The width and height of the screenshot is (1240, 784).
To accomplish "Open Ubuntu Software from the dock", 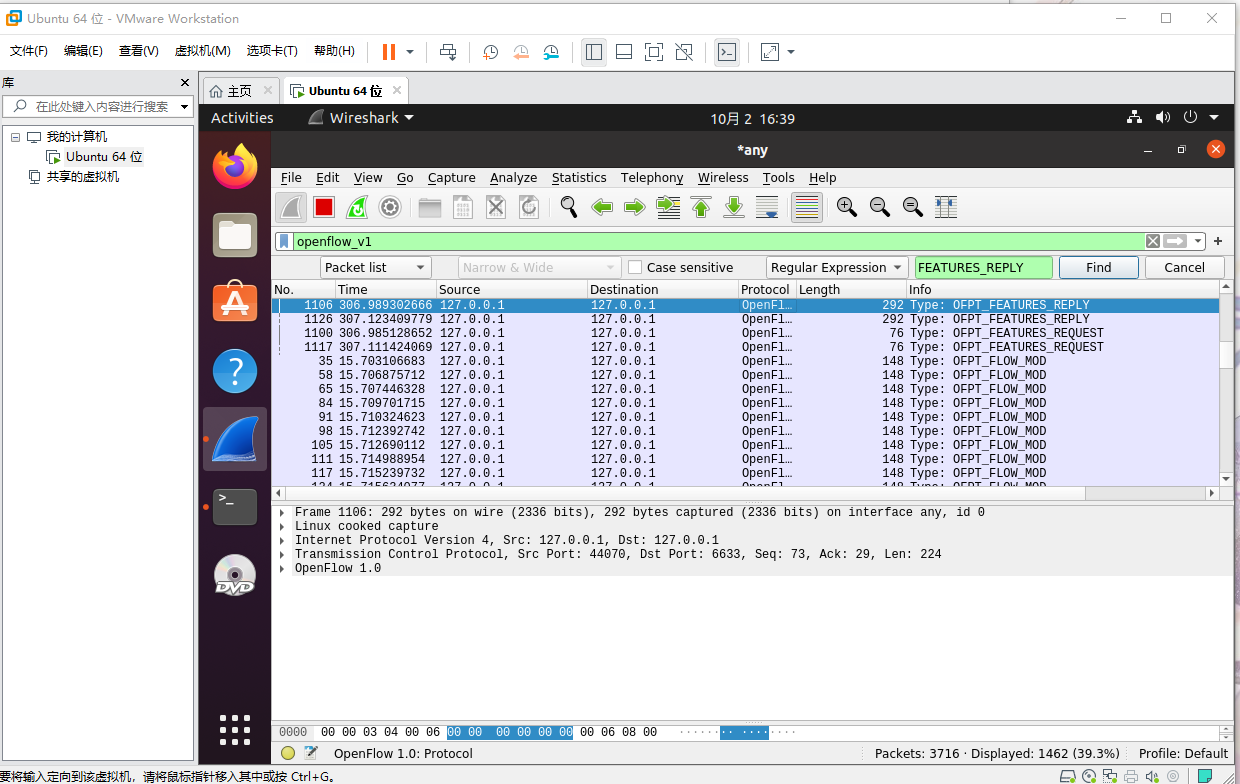I will click(235, 303).
